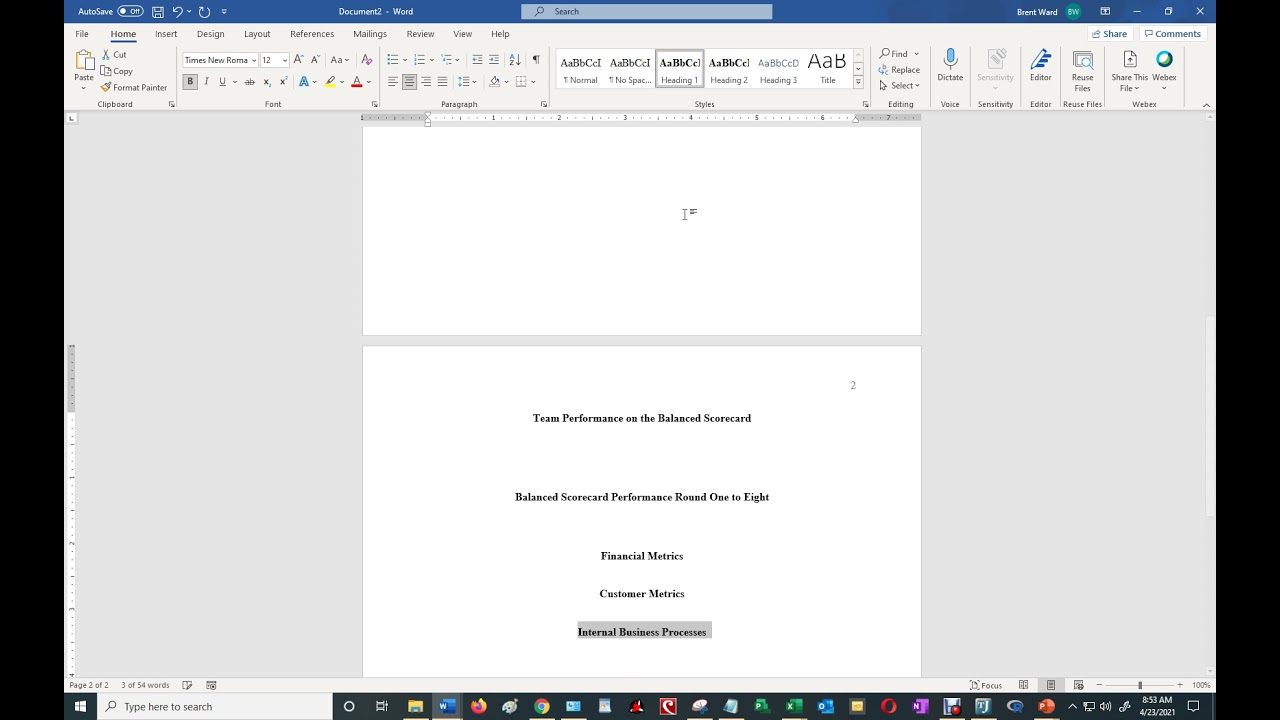Expand the numbering list dropdown
Image resolution: width=1280 pixels, height=720 pixels.
pos(432,60)
